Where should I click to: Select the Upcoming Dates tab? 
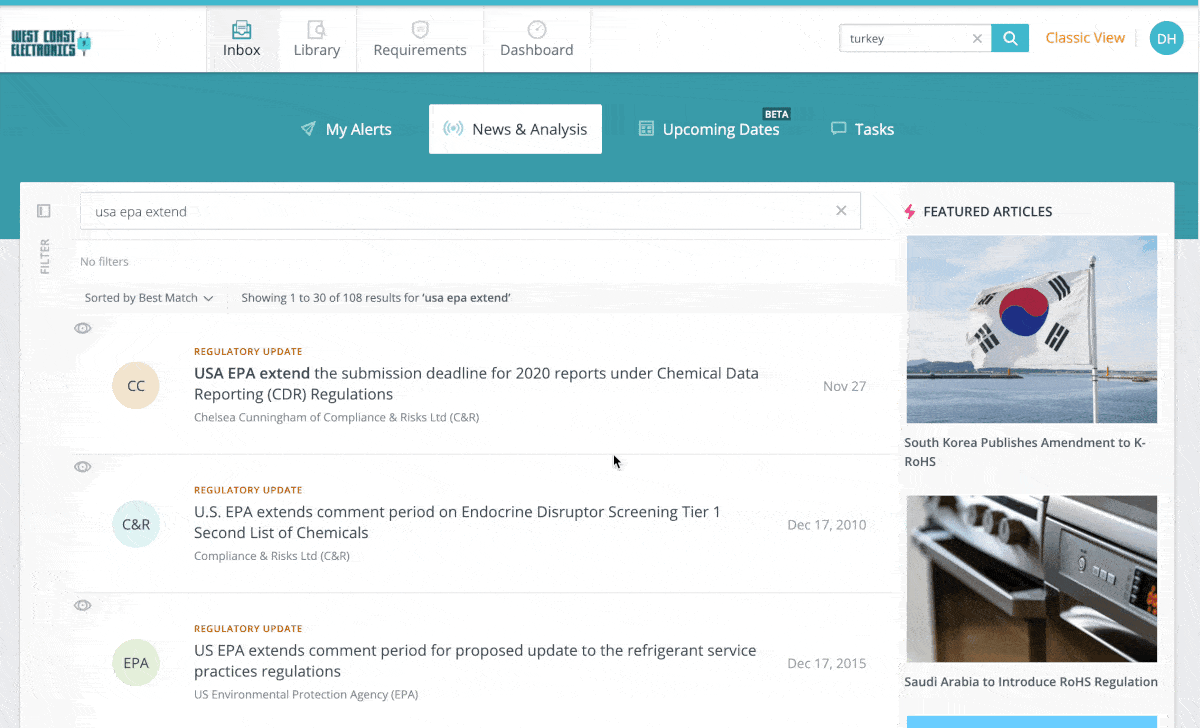coord(710,129)
